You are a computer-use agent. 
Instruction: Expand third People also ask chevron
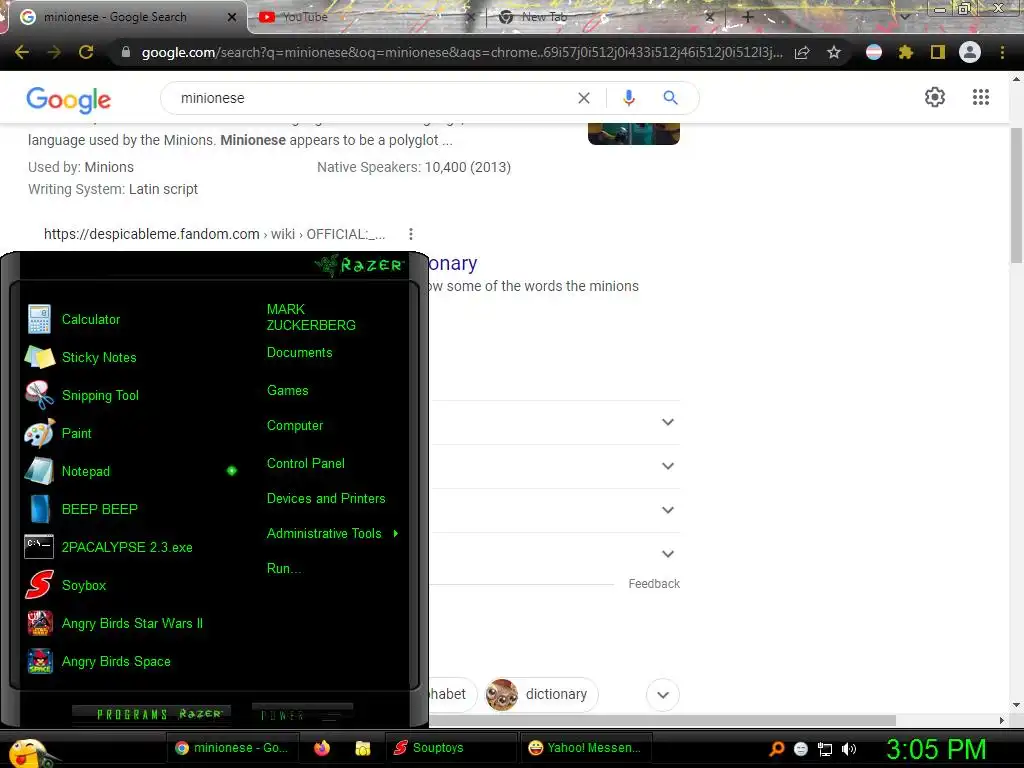[x=667, y=509]
